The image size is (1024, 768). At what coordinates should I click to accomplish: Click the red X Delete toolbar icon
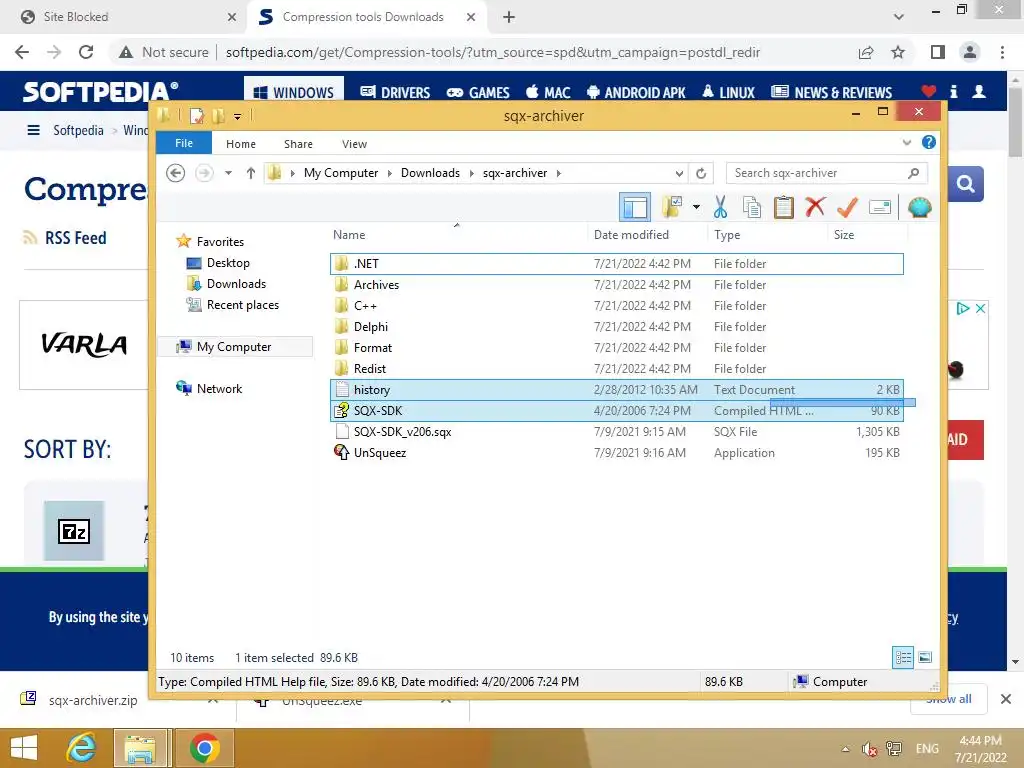click(815, 207)
